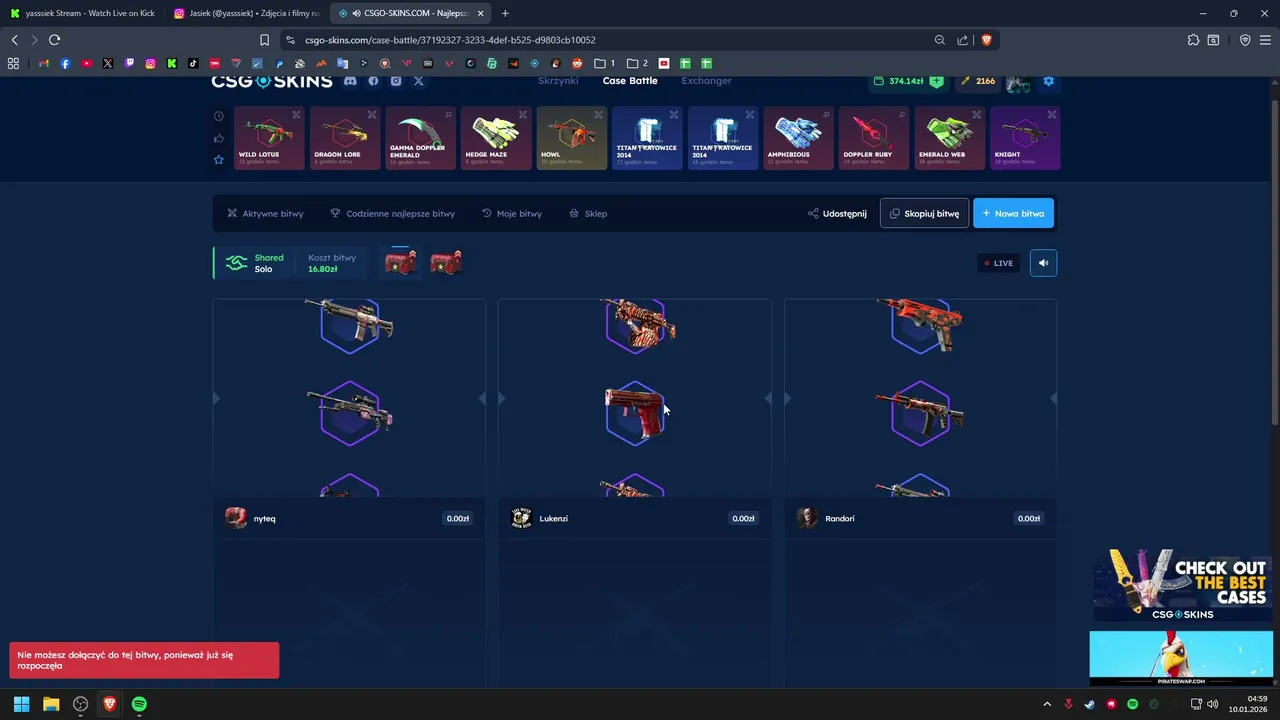
Task: Open the Sklep tab
Action: click(588, 213)
